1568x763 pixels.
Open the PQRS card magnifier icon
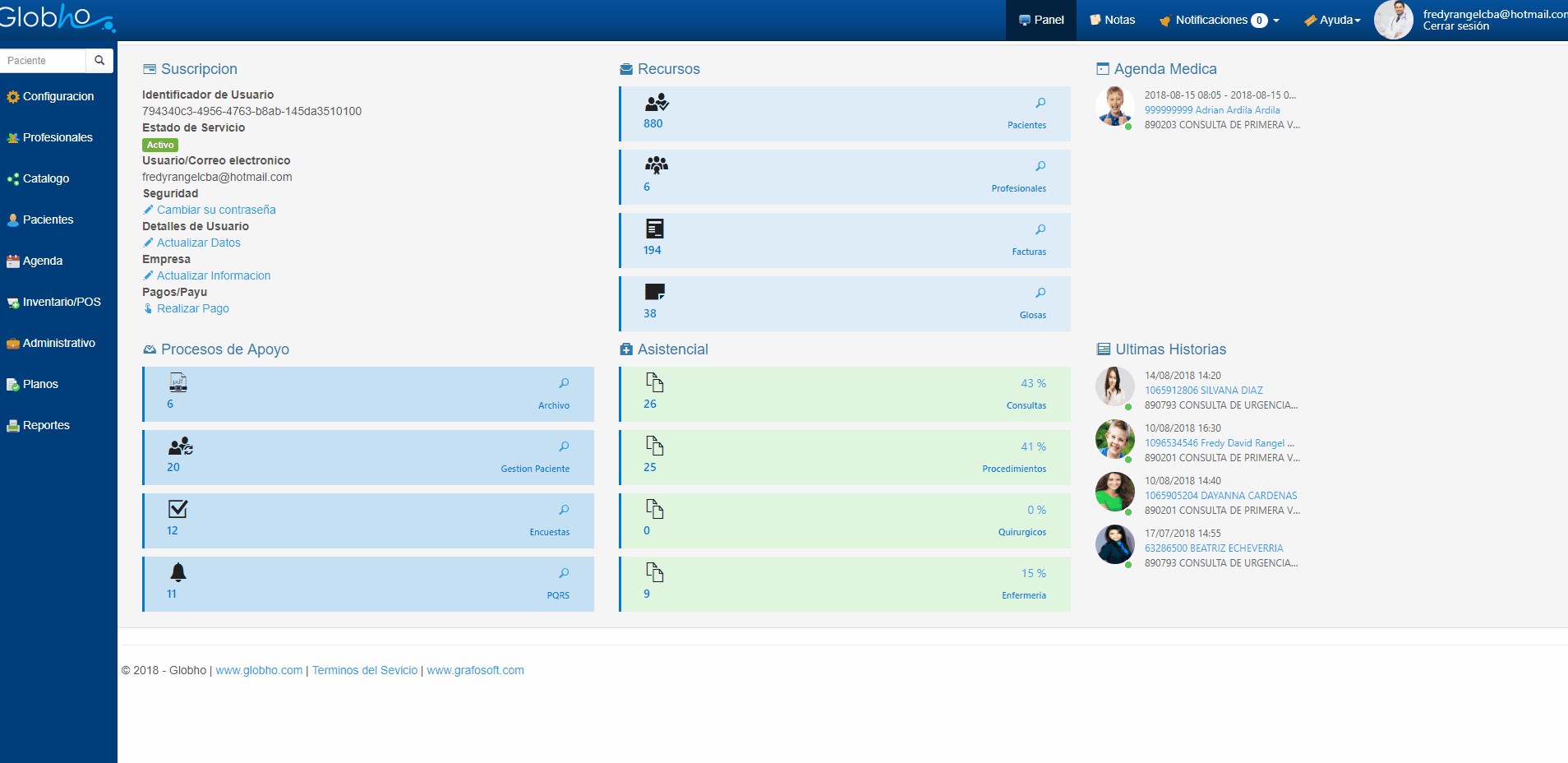click(564, 574)
